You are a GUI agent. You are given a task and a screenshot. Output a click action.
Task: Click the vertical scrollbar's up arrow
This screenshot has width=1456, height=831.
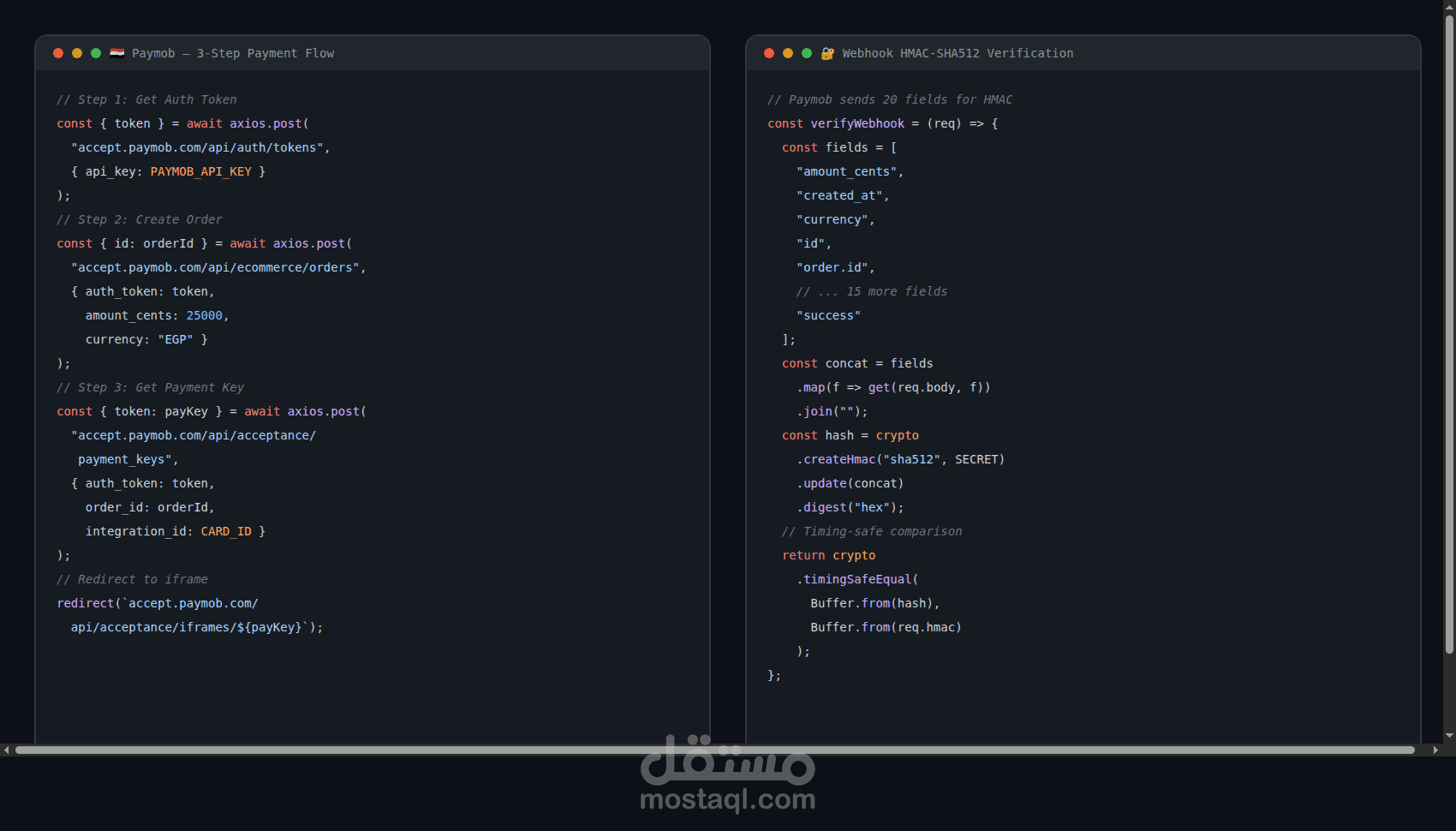coord(1449,6)
